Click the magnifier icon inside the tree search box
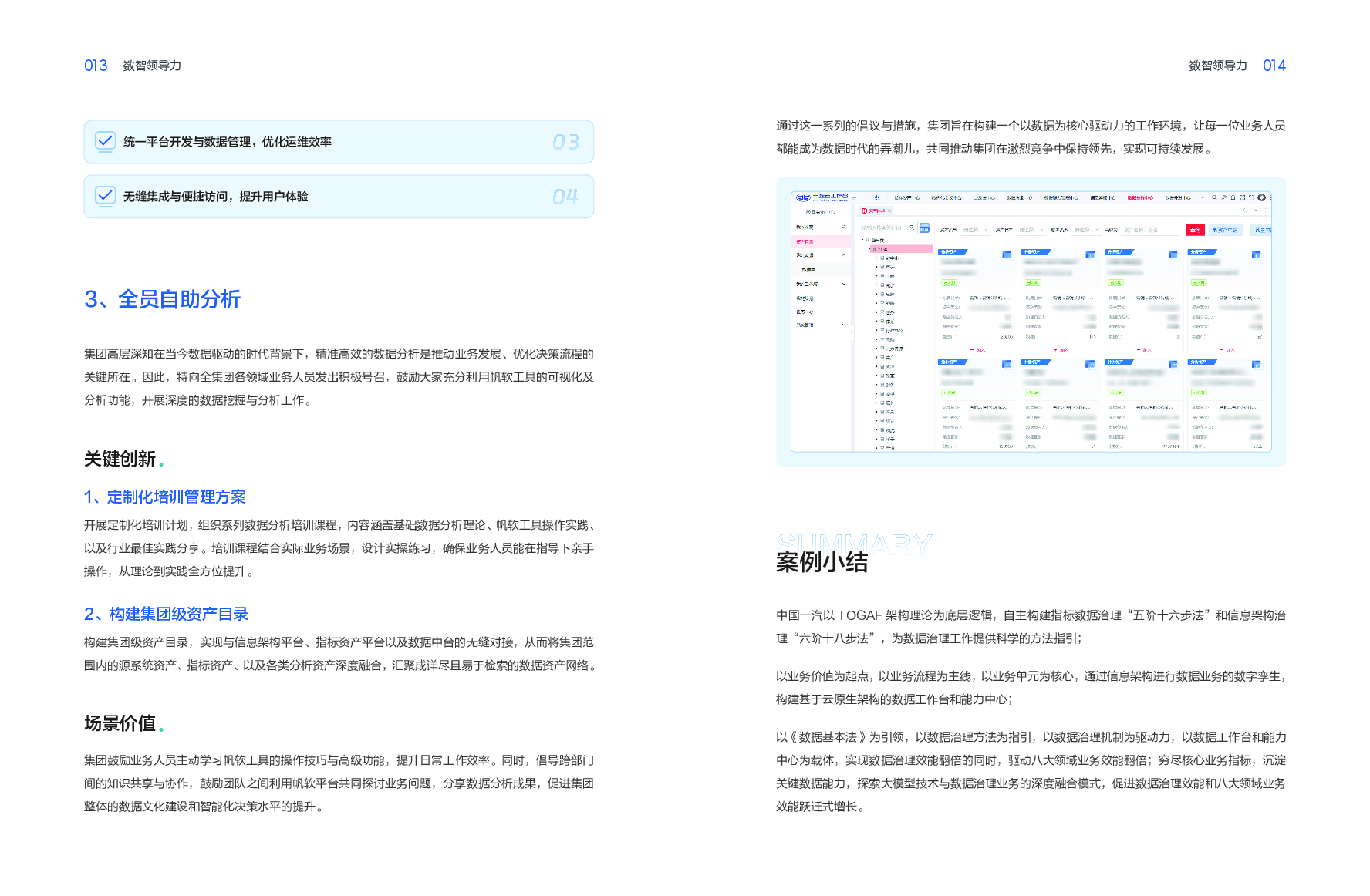The width and height of the screenshot is (1370, 896). [912, 227]
